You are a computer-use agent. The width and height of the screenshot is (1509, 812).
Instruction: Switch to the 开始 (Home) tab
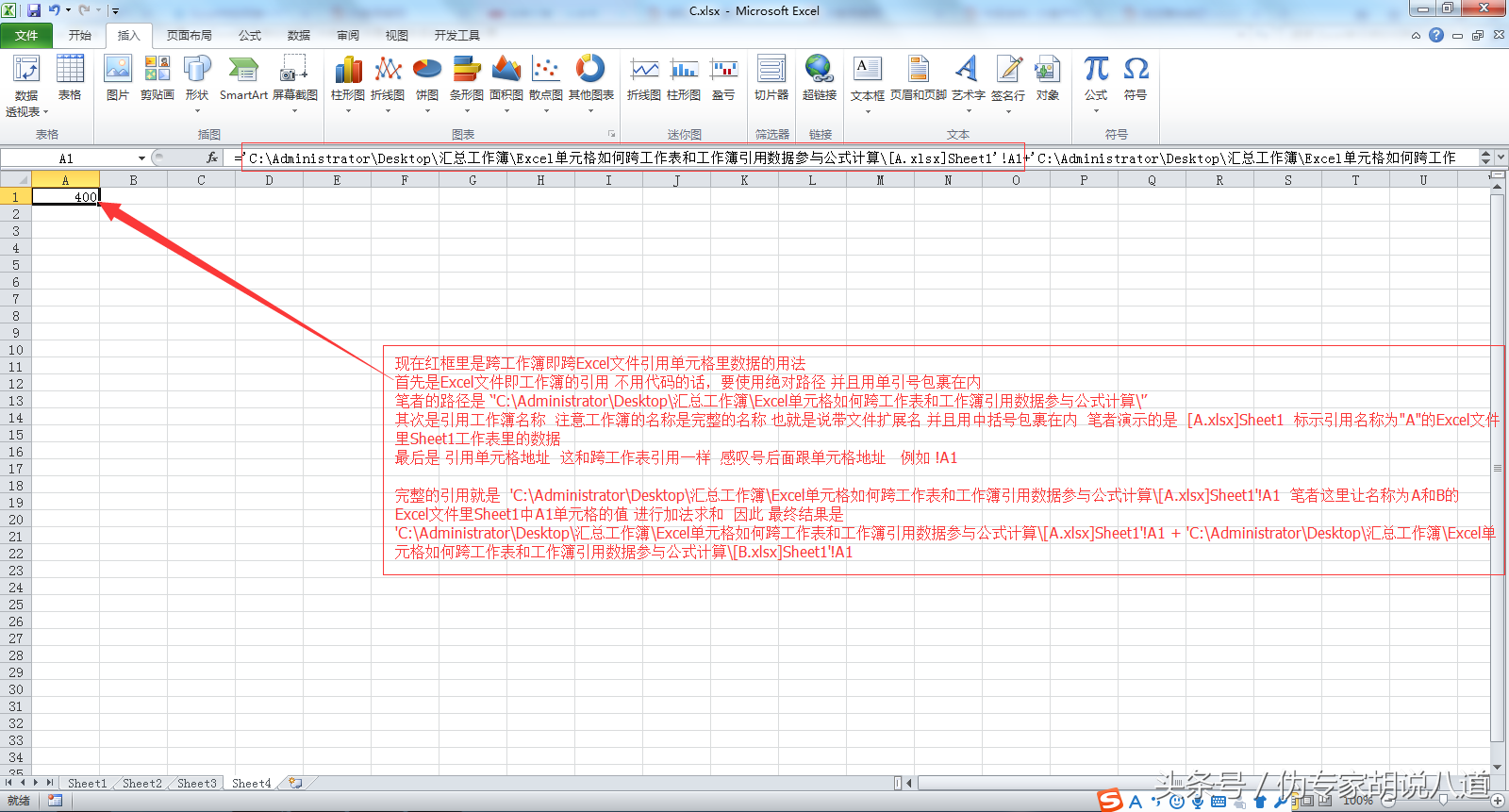80,36
